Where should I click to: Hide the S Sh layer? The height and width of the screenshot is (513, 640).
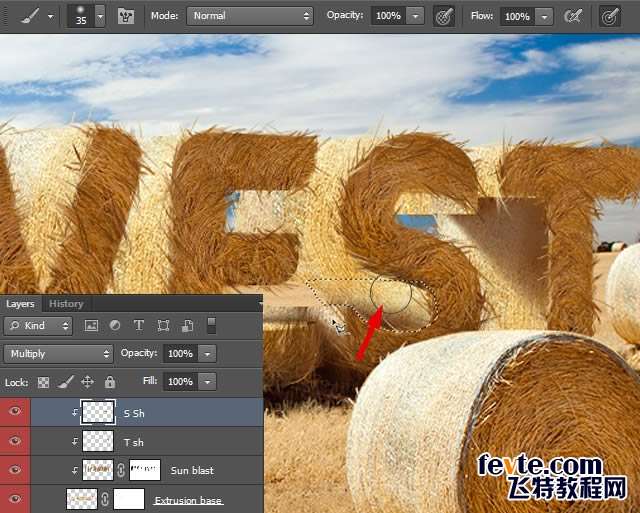tap(15, 411)
